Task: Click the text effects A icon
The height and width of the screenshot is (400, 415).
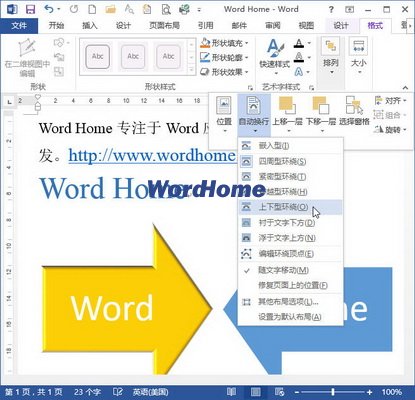Action: [x=299, y=71]
